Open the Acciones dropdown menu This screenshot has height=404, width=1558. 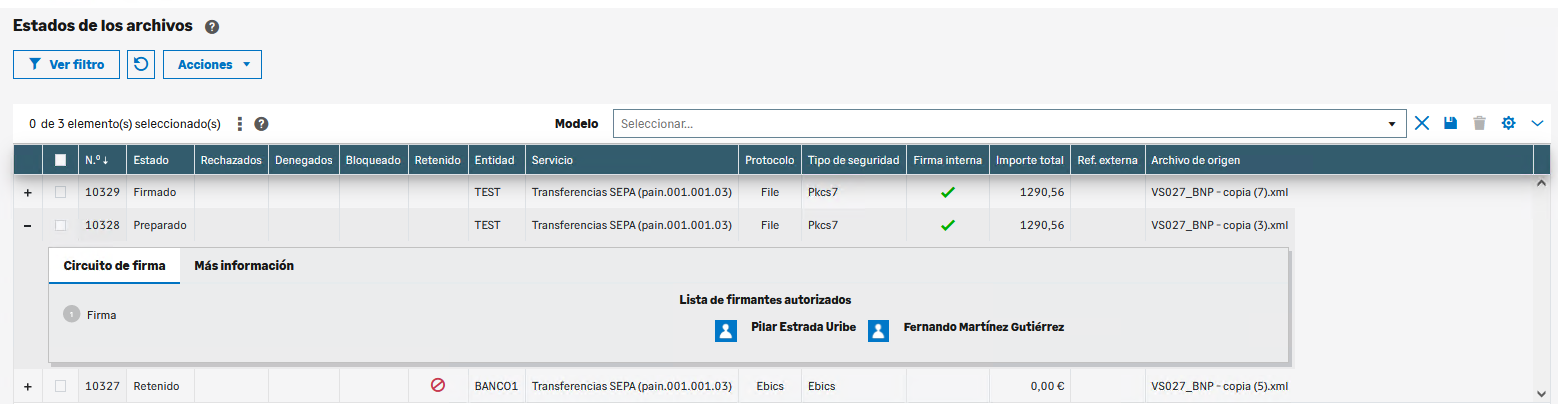coord(212,64)
